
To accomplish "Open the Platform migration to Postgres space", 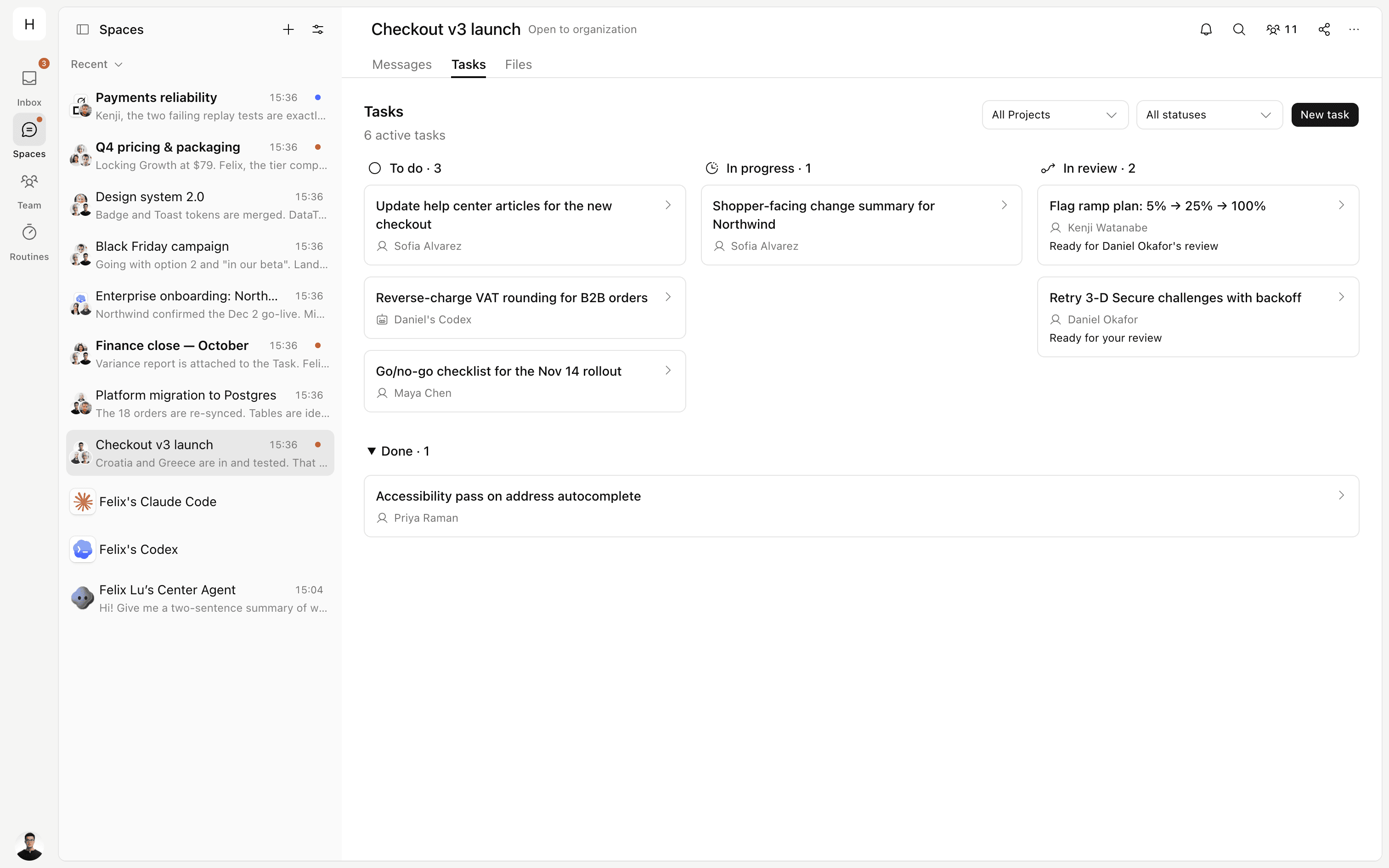I will pos(200,404).
